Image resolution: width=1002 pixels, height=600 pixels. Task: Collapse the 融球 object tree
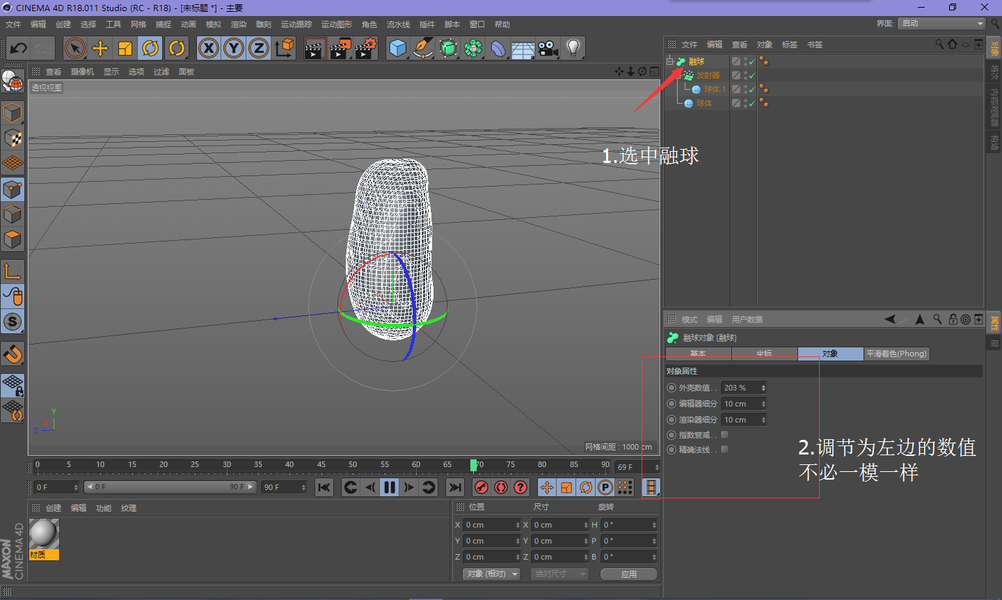click(x=670, y=61)
